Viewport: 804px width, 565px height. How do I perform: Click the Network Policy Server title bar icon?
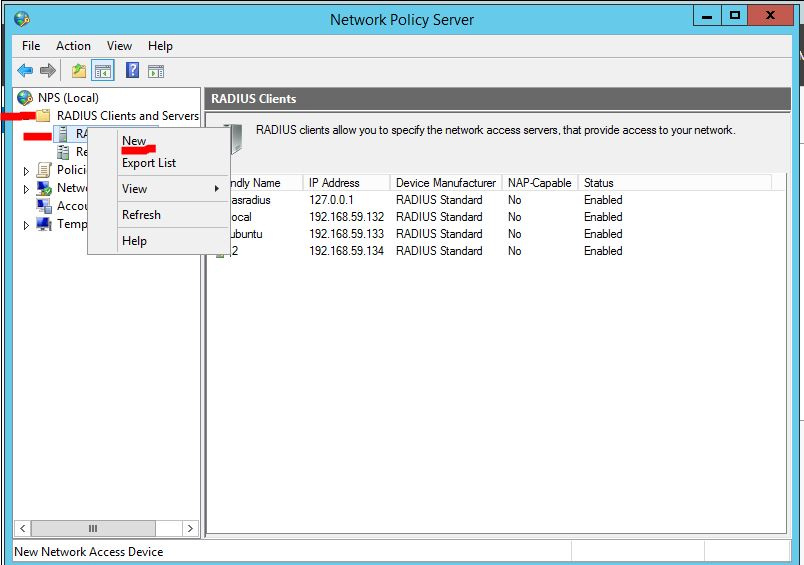[22, 19]
